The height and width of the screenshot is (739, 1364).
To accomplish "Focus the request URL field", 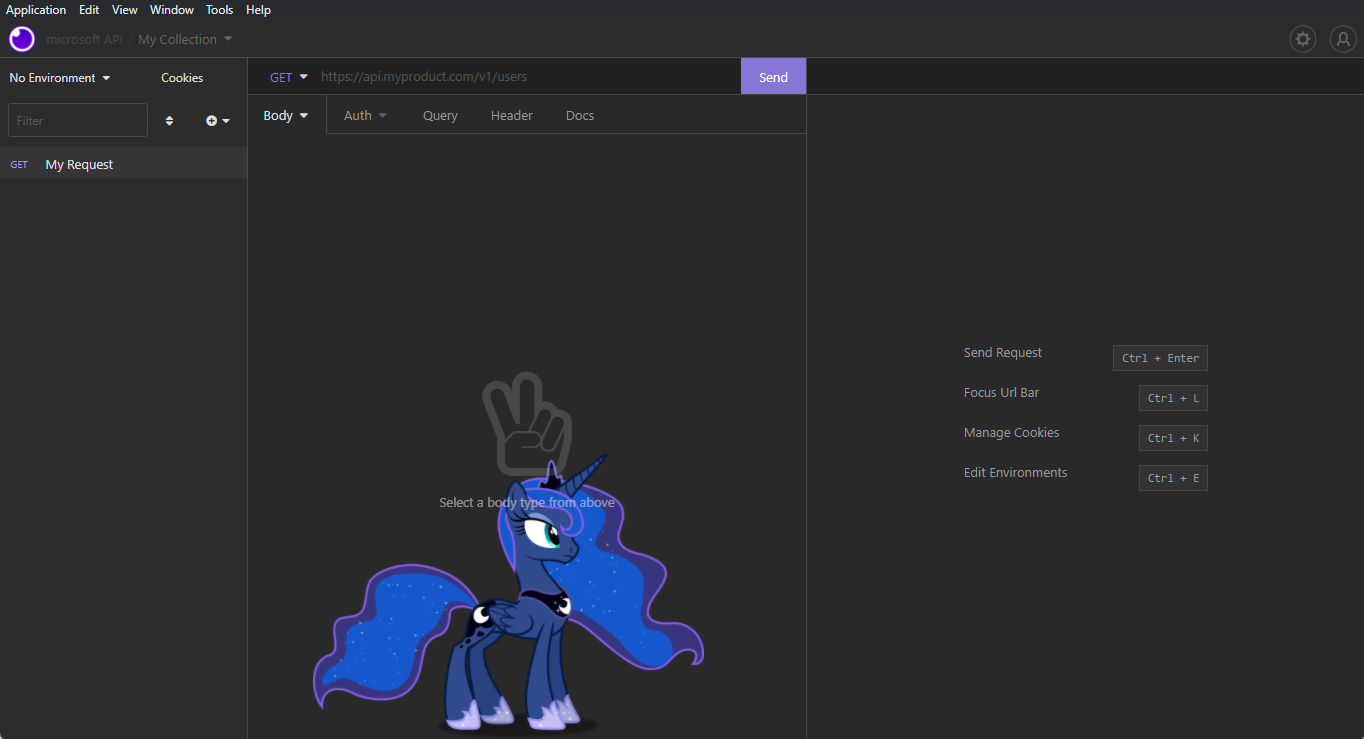I will pos(528,77).
